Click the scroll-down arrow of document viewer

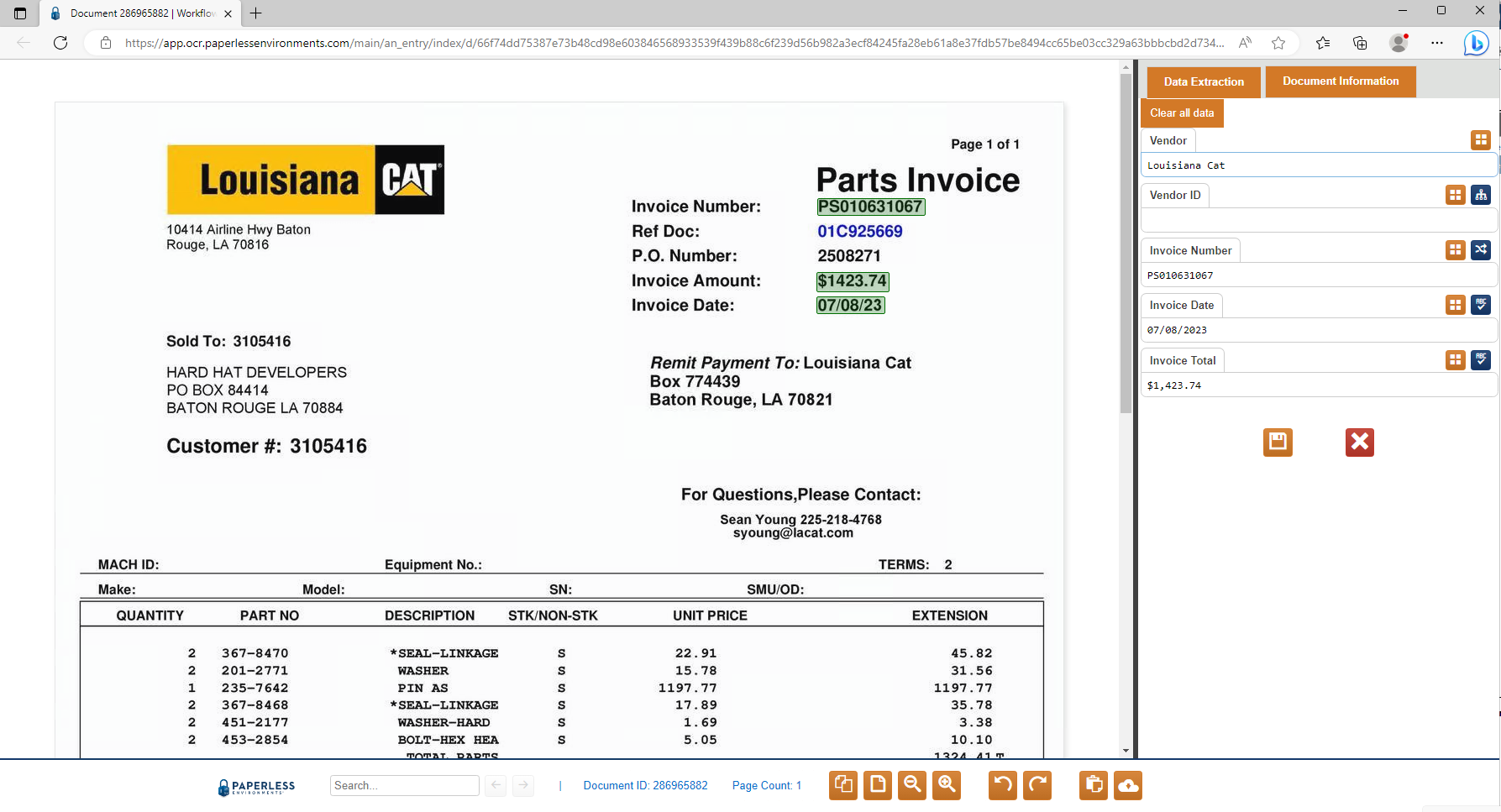point(1126,750)
